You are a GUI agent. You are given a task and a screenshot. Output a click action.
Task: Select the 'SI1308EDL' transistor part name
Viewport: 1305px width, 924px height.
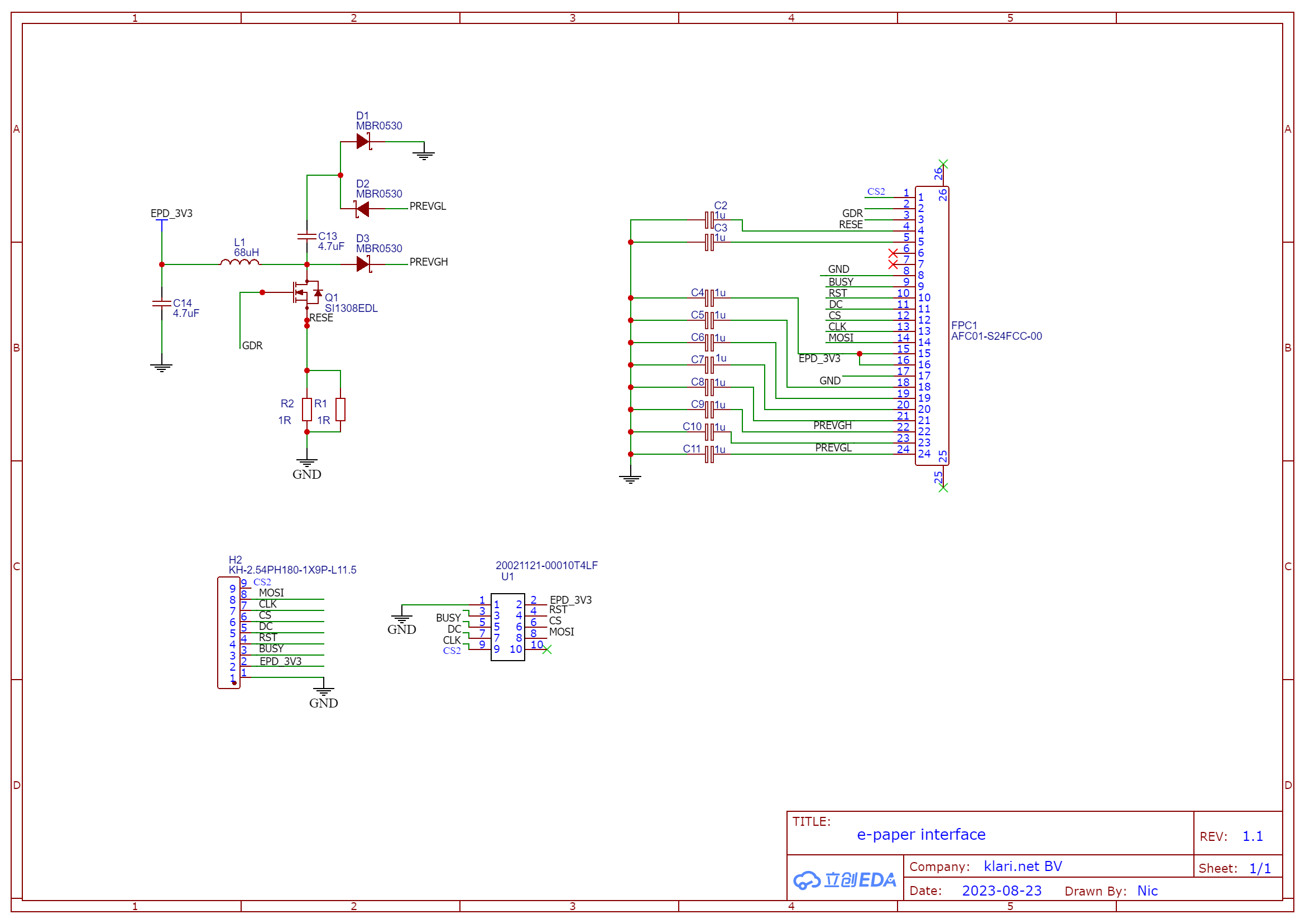pyautogui.click(x=351, y=309)
